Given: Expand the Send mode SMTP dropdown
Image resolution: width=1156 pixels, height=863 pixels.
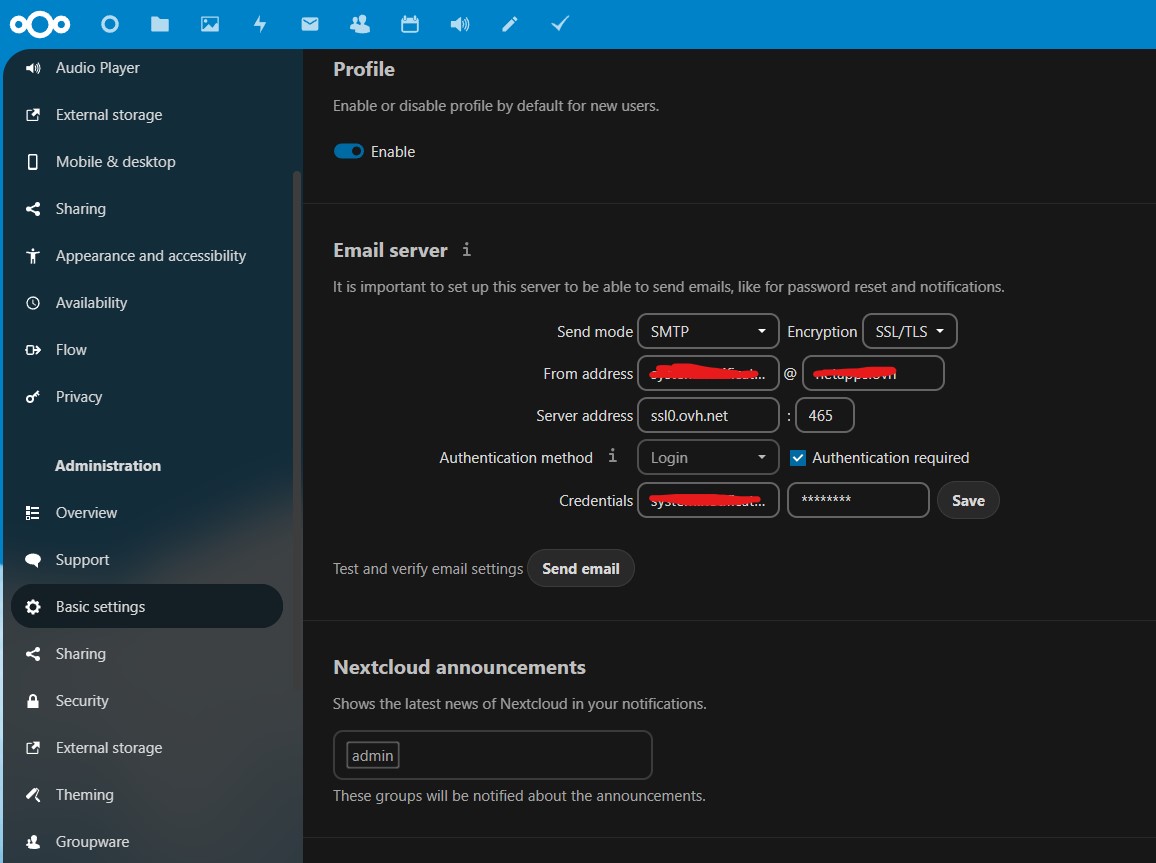Looking at the screenshot, I should point(708,332).
